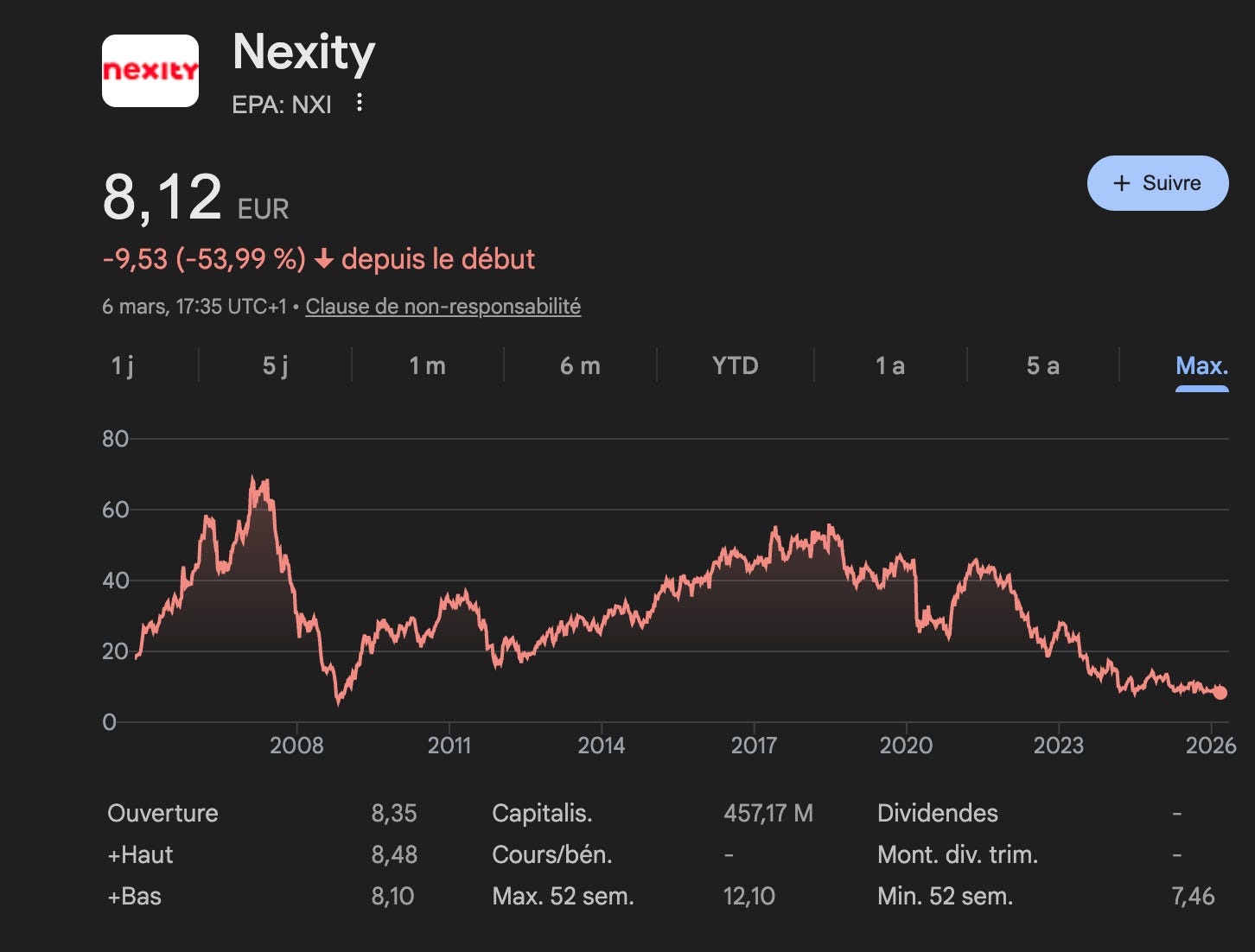This screenshot has width=1255, height=952.
Task: Switch to the YTD range tab
Action: coord(735,365)
